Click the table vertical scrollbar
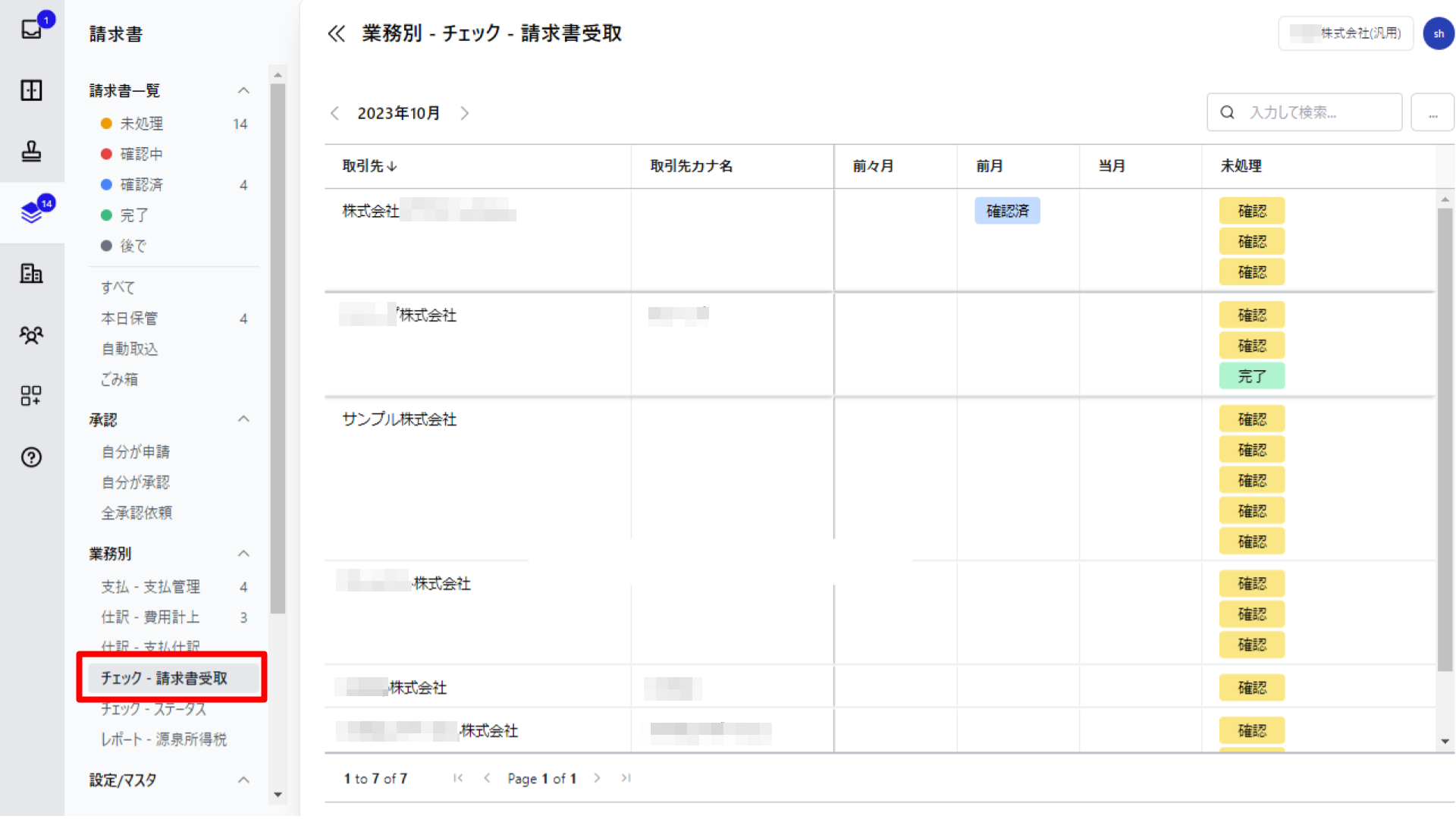 (x=1445, y=438)
